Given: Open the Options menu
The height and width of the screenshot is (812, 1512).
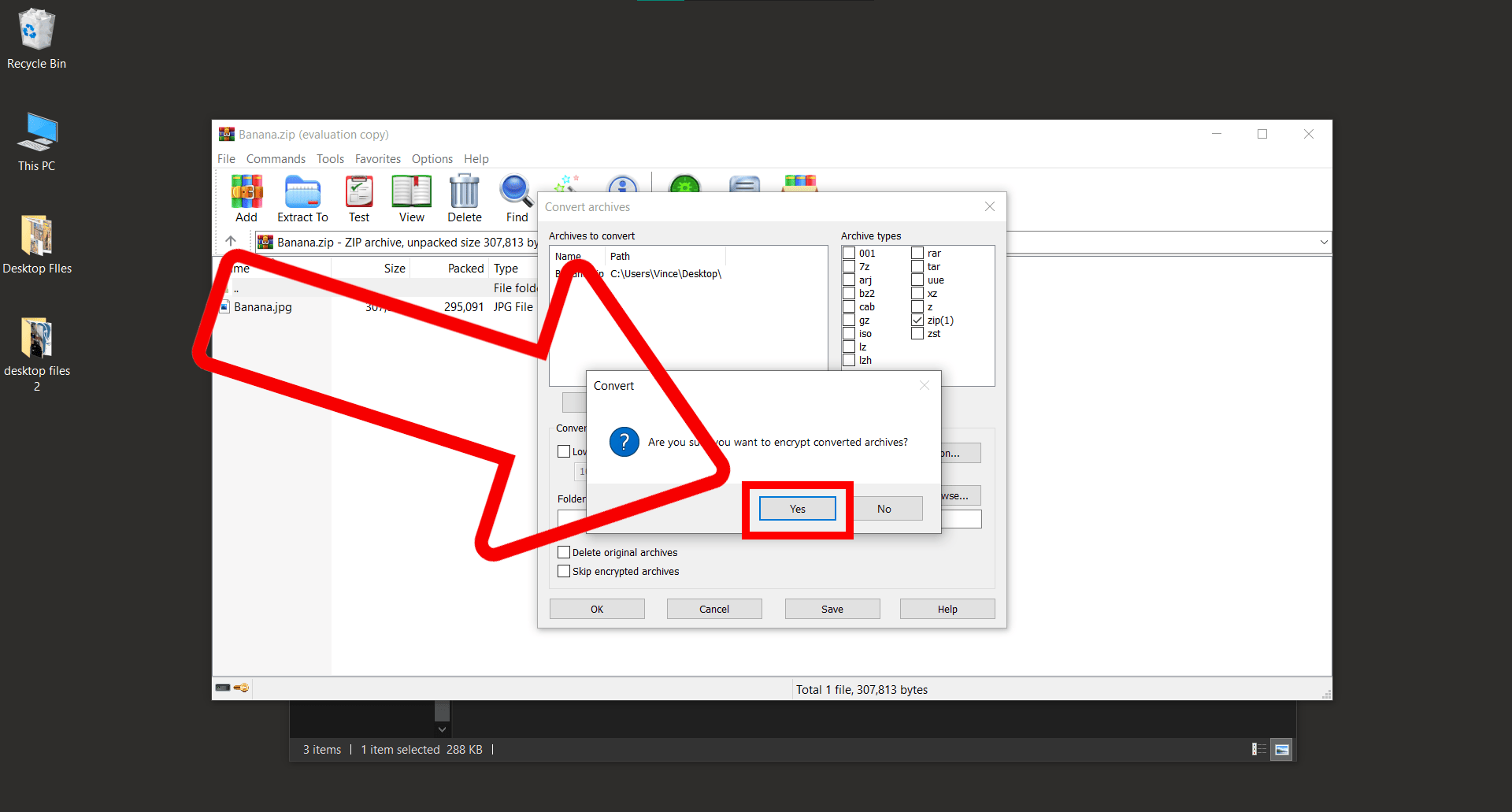Looking at the screenshot, I should point(432,158).
